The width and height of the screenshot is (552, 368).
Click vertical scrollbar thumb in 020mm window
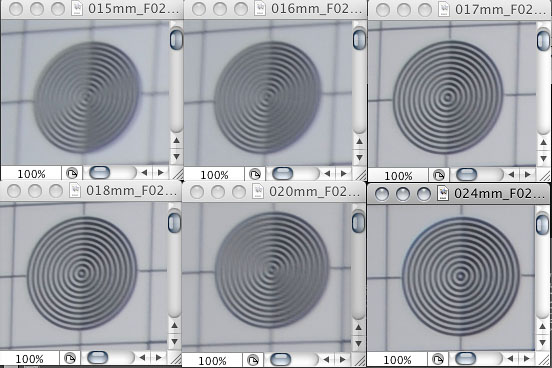click(358, 223)
